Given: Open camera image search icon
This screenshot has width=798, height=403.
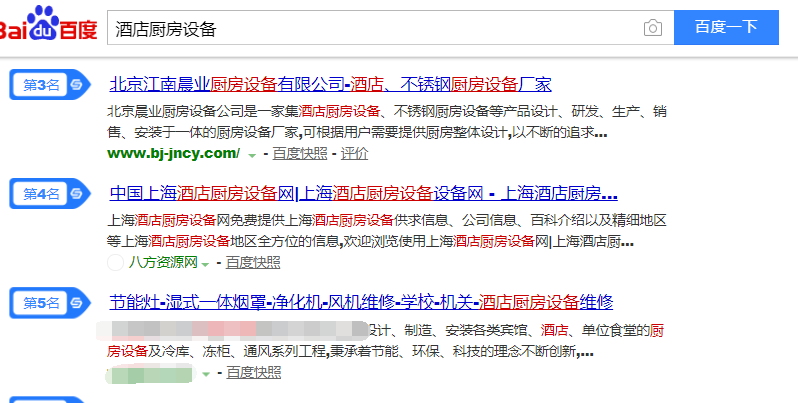Looking at the screenshot, I should [652, 27].
